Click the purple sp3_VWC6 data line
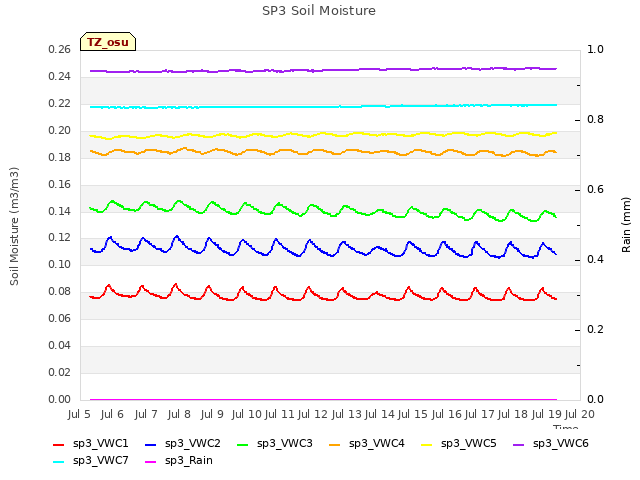Image resolution: width=640 pixels, height=480 pixels. click(x=322, y=70)
